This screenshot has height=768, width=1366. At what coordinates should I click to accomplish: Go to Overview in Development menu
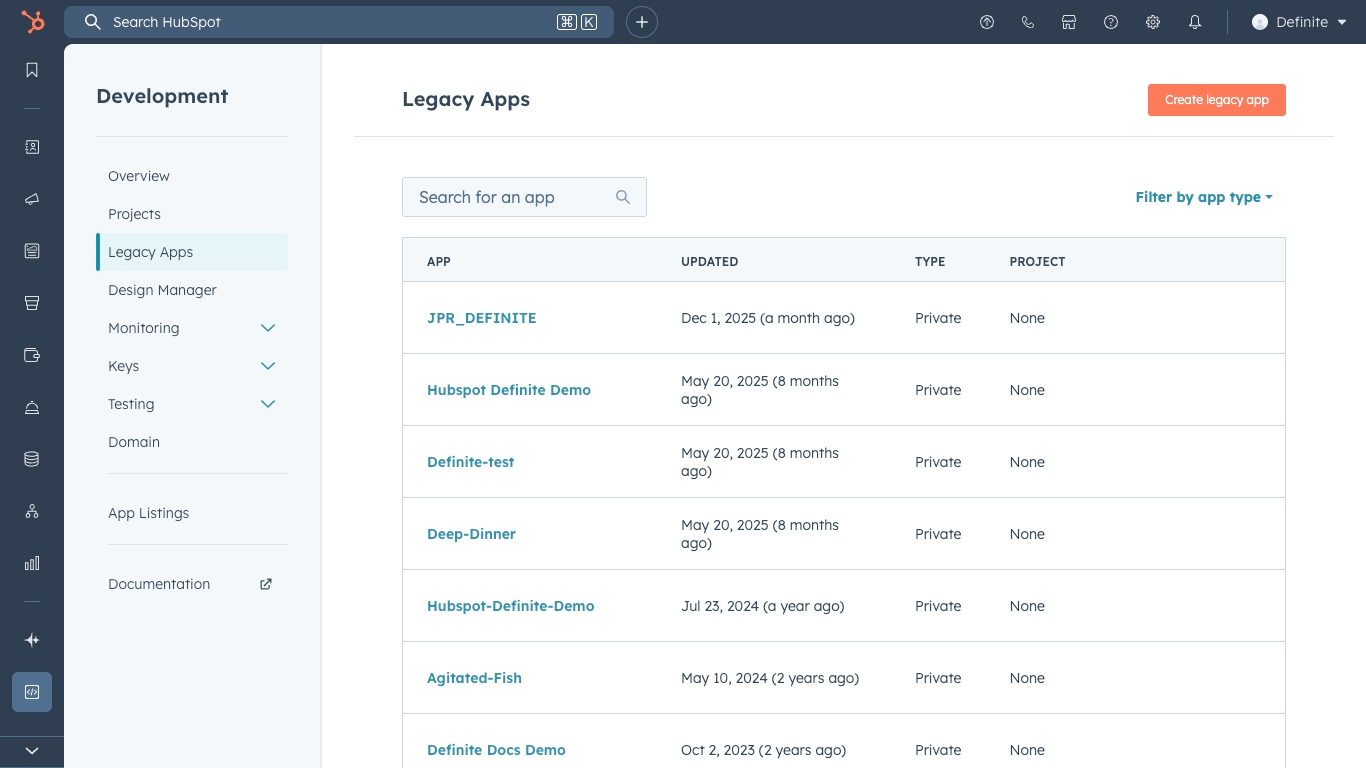(139, 176)
